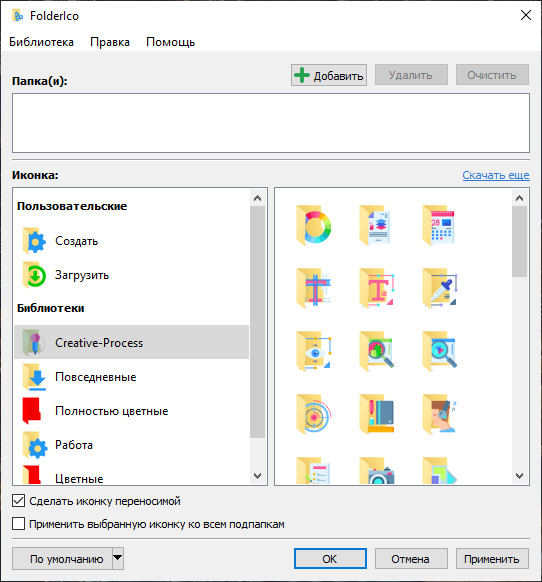Pick the target bullseye folder icon

(314, 414)
